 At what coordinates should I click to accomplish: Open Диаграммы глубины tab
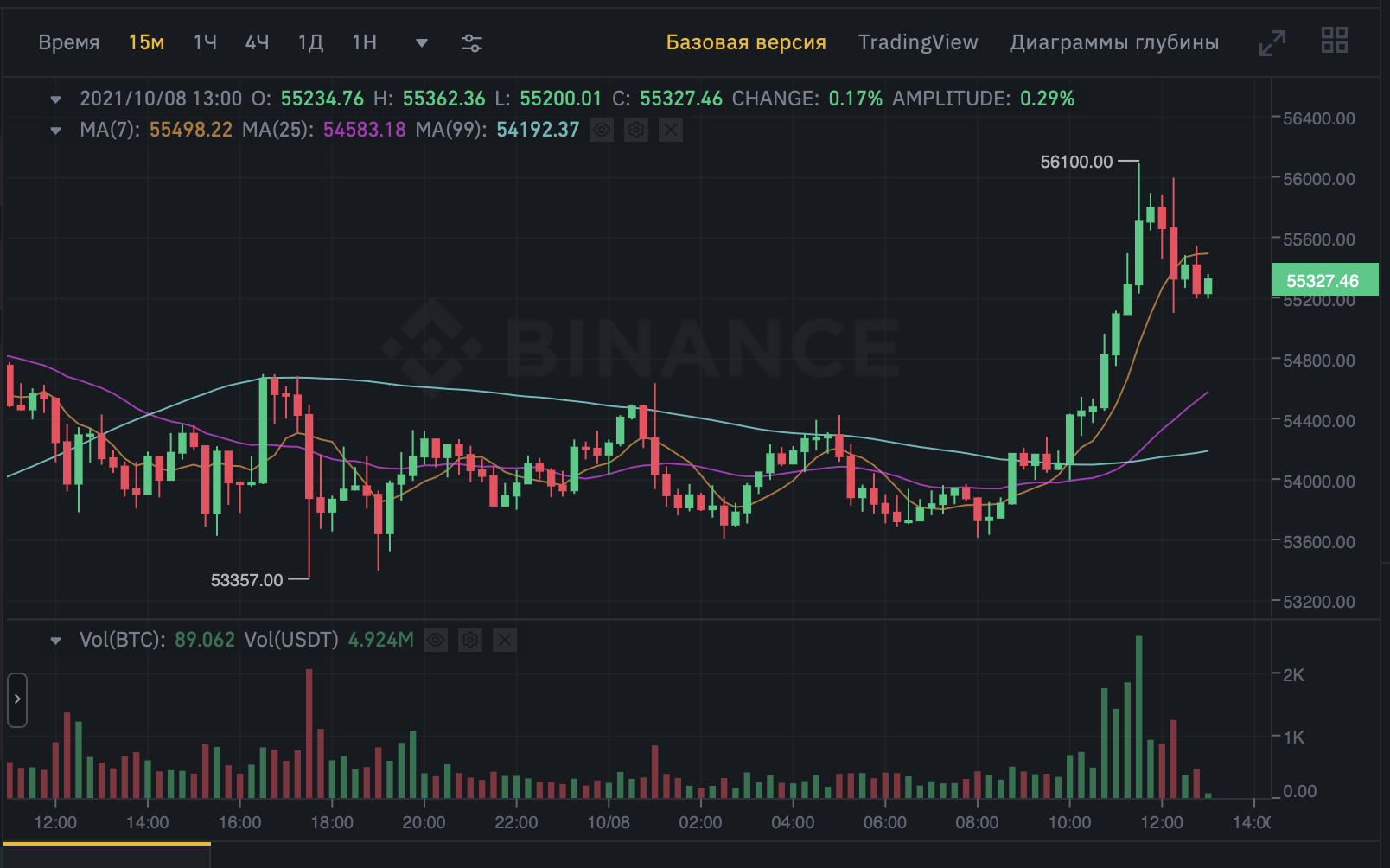pos(1114,42)
